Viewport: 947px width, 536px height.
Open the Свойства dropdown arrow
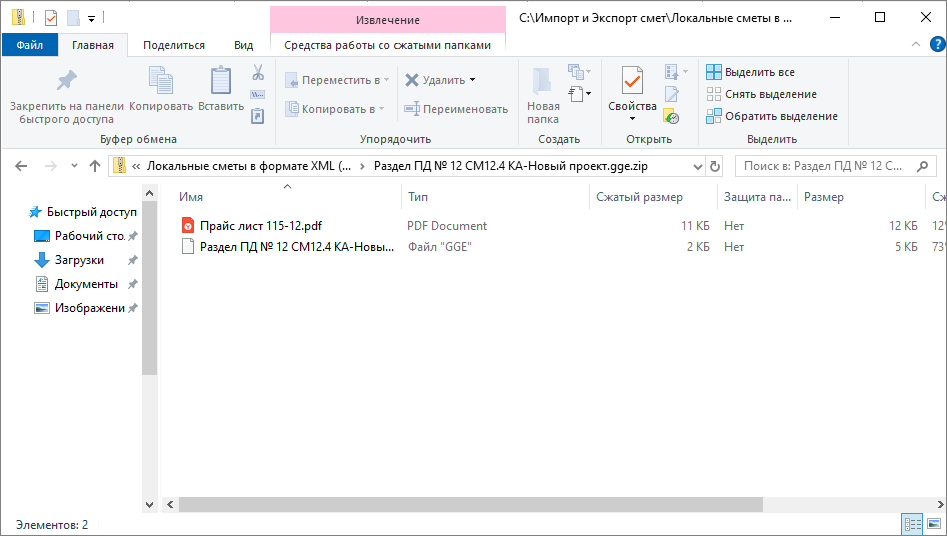[x=632, y=118]
